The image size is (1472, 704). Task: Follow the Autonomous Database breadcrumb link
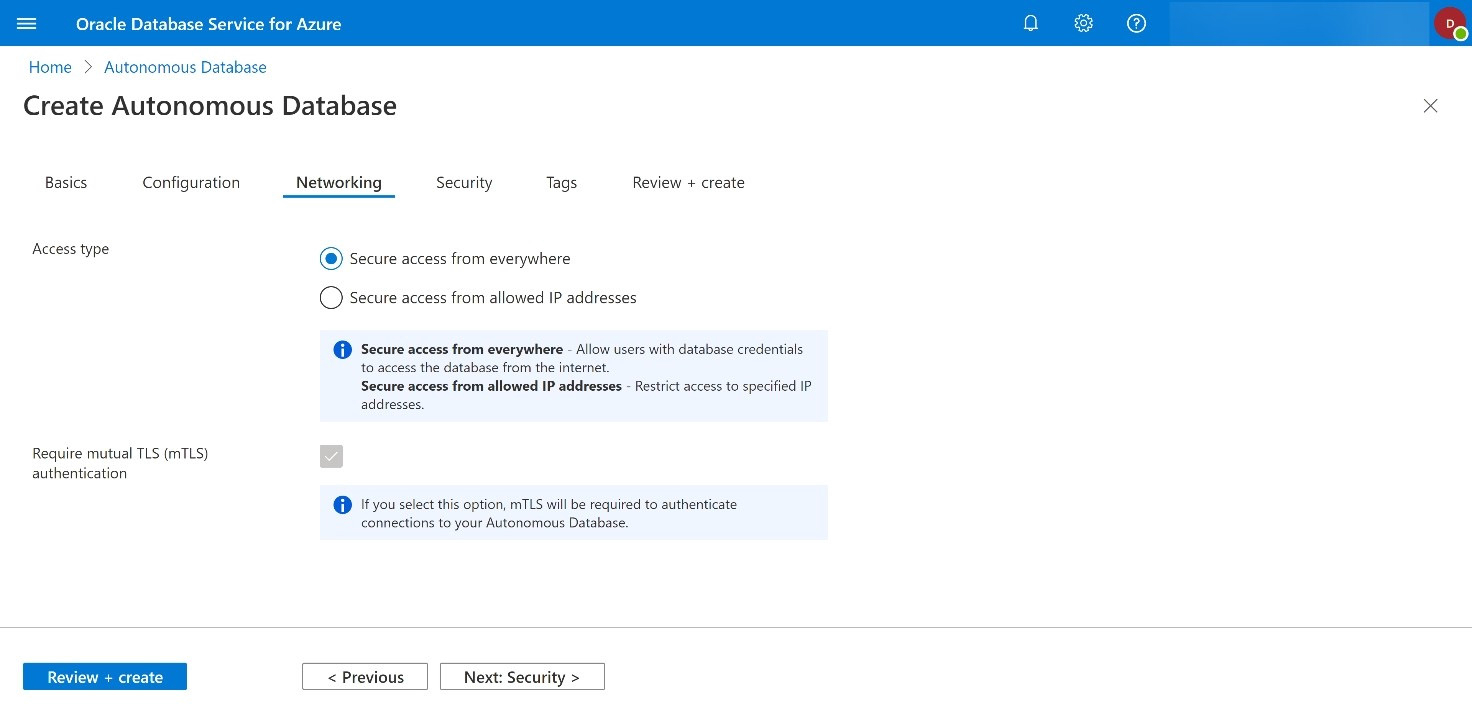pos(185,68)
